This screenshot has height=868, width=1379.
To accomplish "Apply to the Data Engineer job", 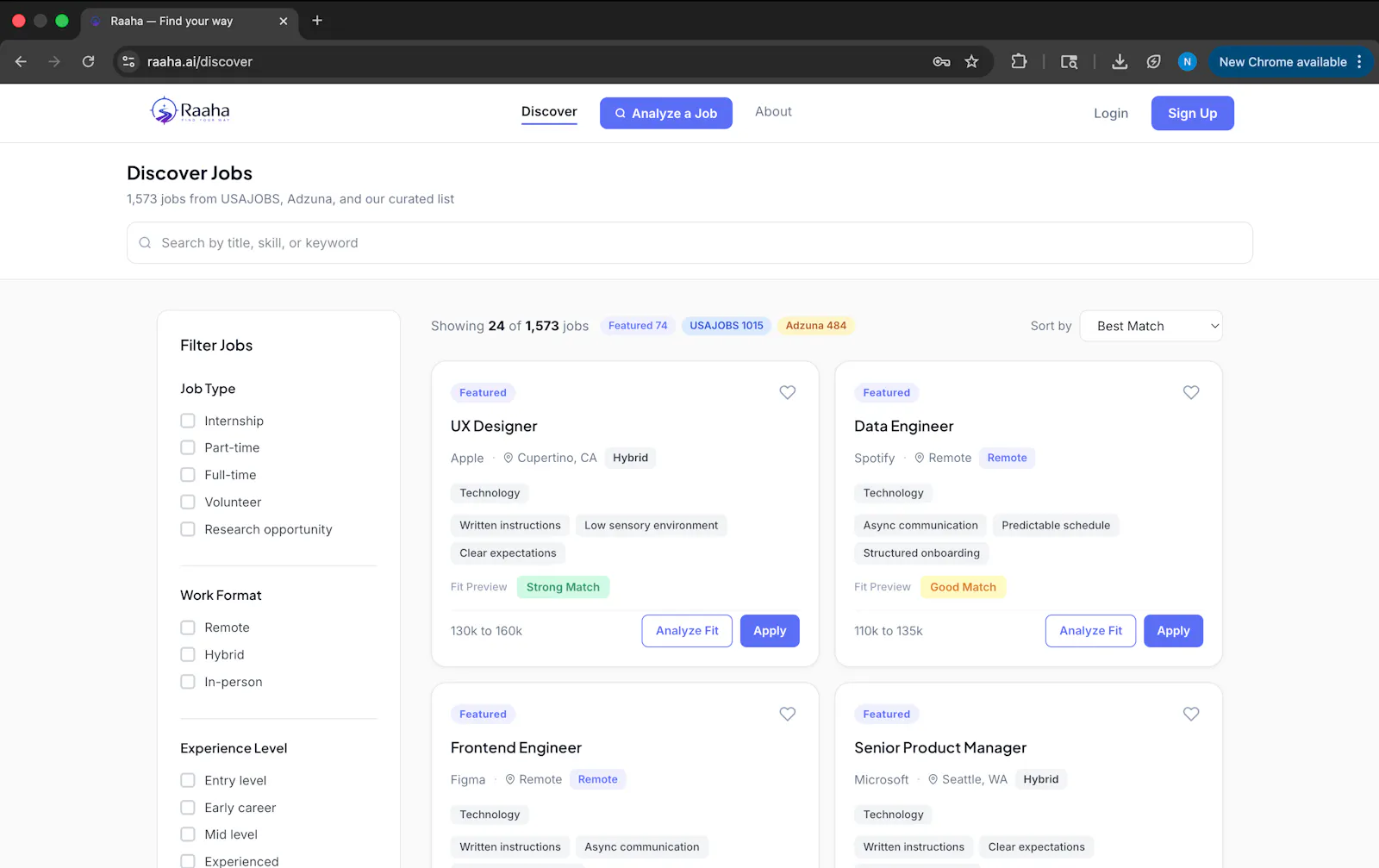I will point(1173,631).
